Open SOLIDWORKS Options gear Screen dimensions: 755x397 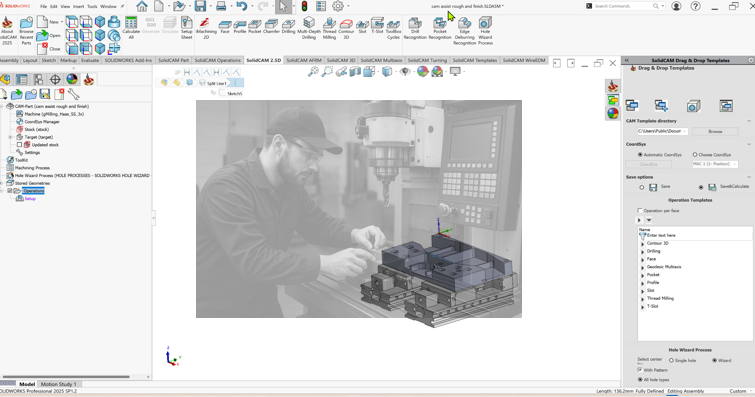click(338, 6)
